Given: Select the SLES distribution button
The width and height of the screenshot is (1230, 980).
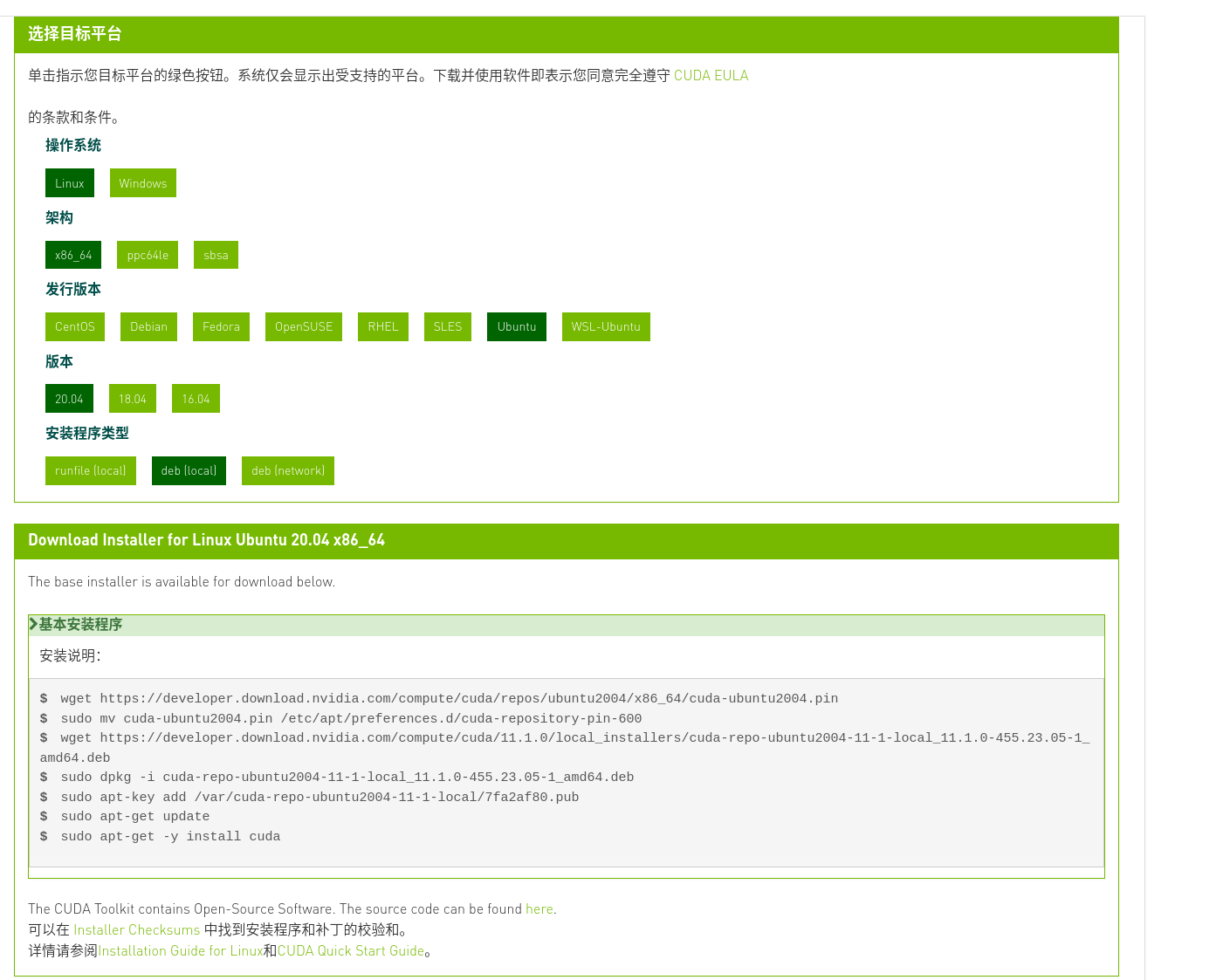Looking at the screenshot, I should (x=448, y=326).
